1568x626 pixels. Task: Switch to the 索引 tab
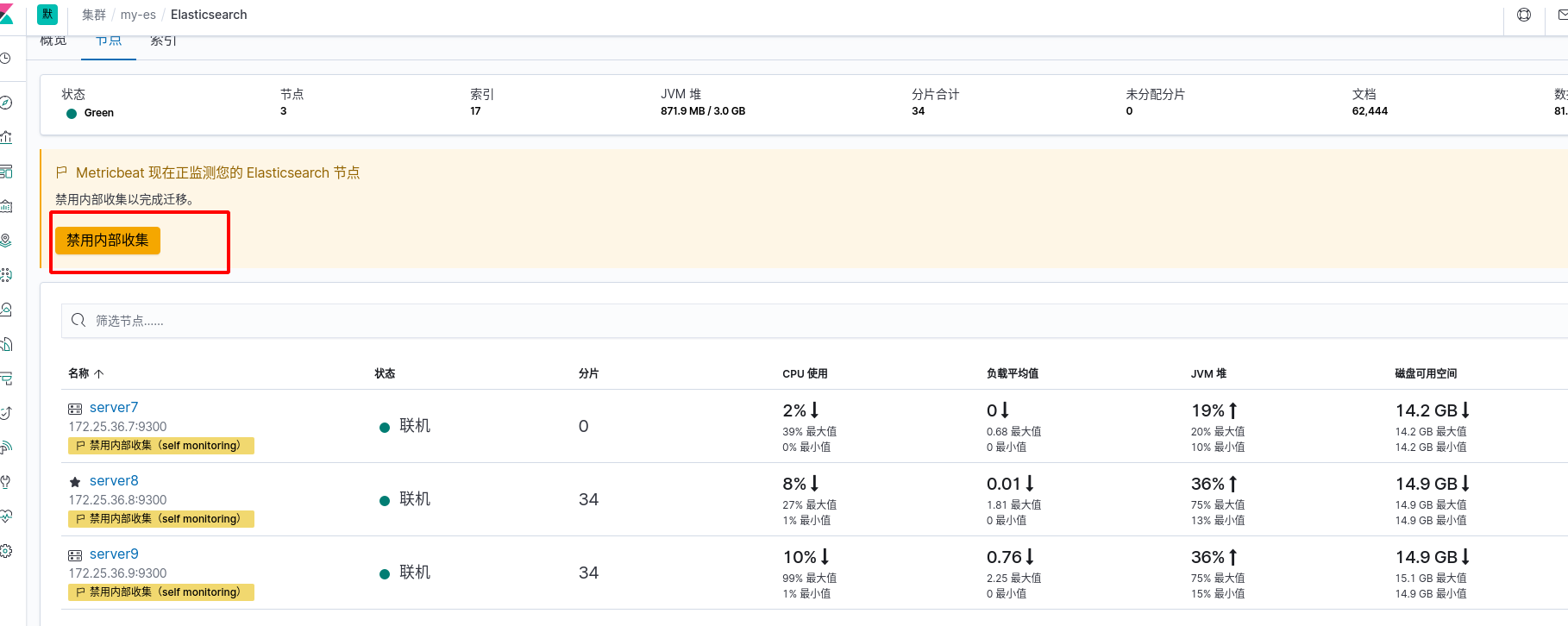point(163,41)
